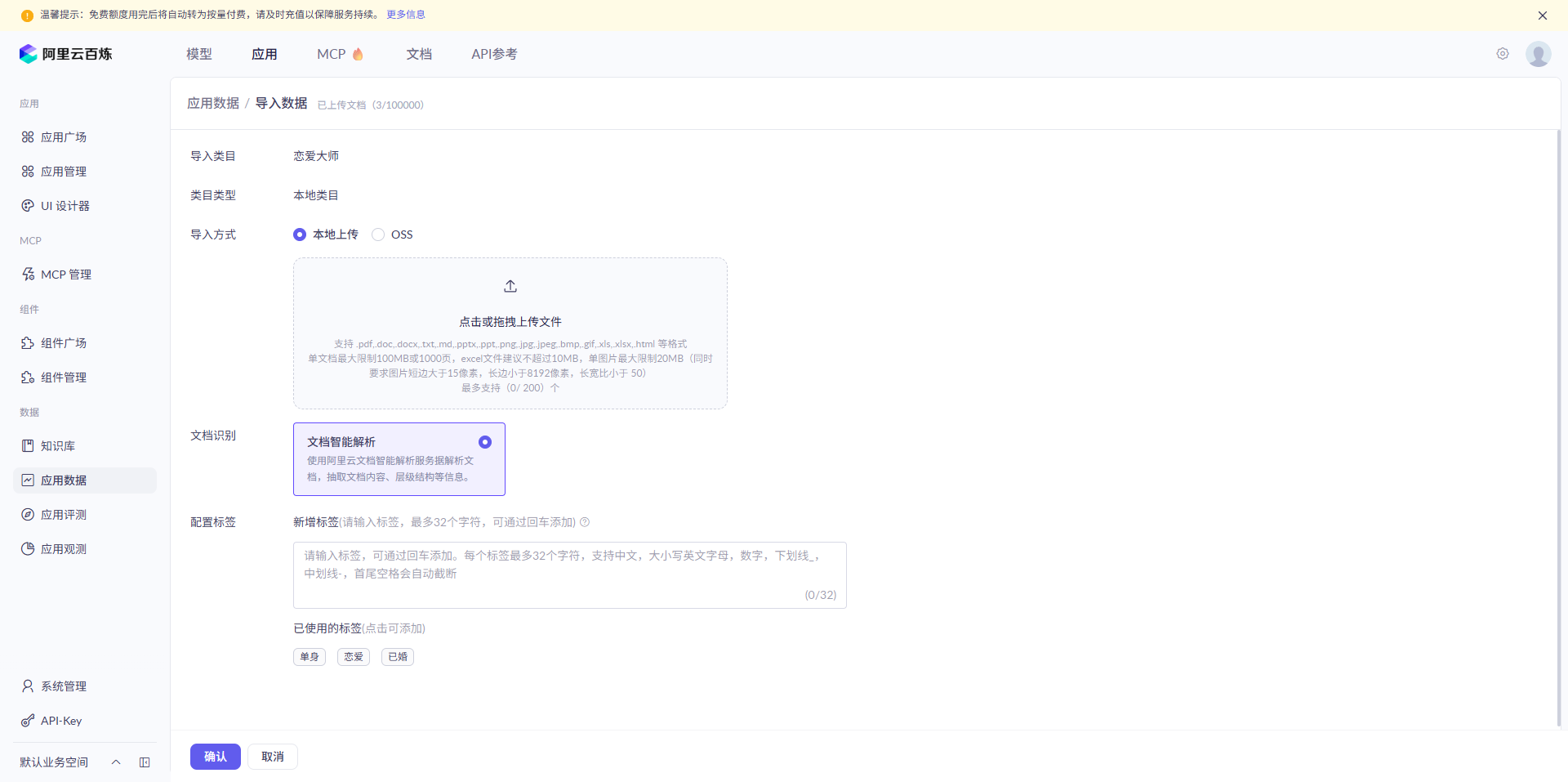1568x782 pixels.
Task: Click the 恋爱大师 category value
Action: pyautogui.click(x=316, y=156)
